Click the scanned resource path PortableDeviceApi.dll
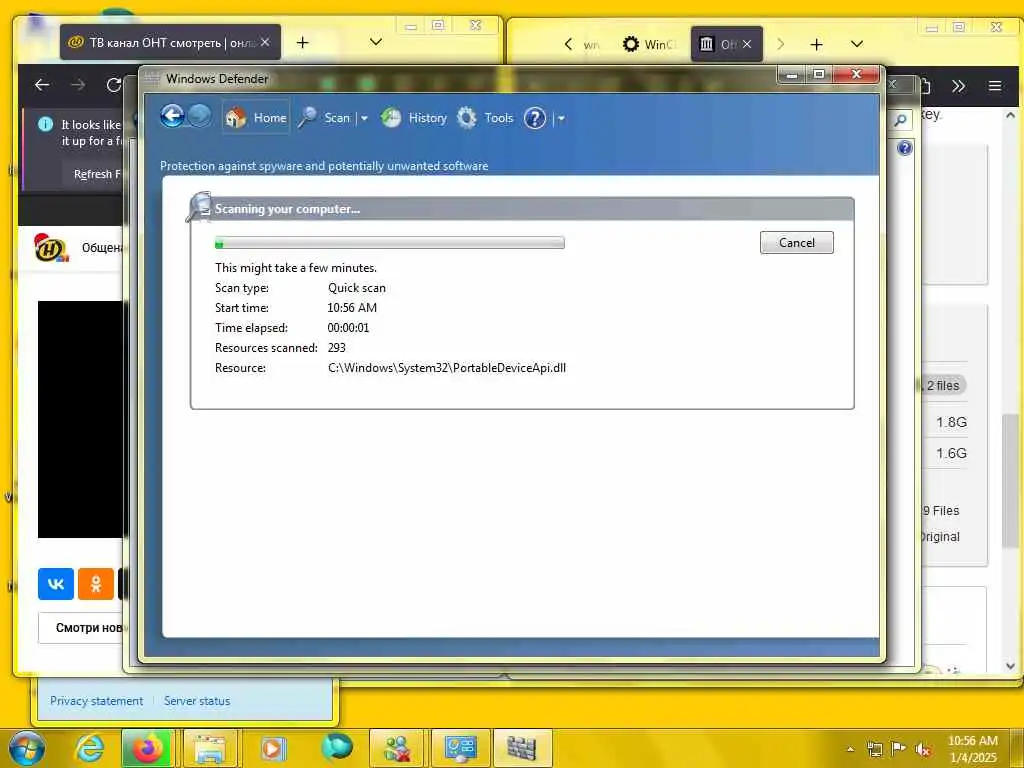The image size is (1024, 768). 447,368
